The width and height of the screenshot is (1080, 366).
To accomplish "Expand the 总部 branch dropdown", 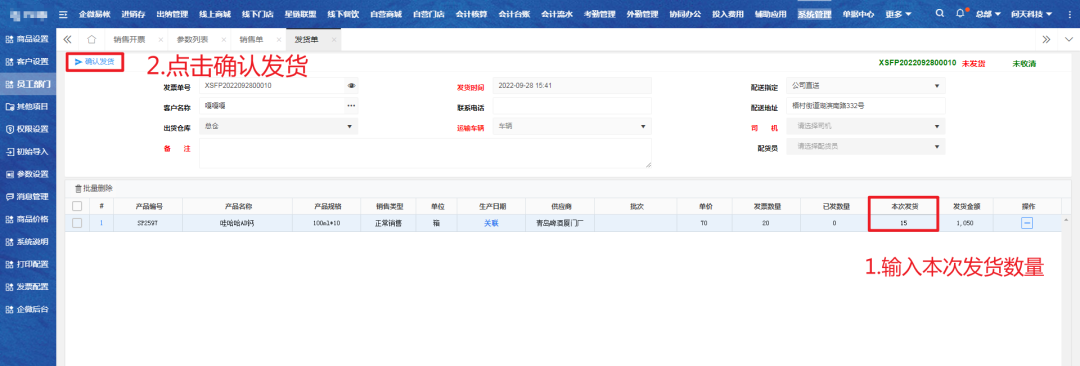I will click(987, 14).
